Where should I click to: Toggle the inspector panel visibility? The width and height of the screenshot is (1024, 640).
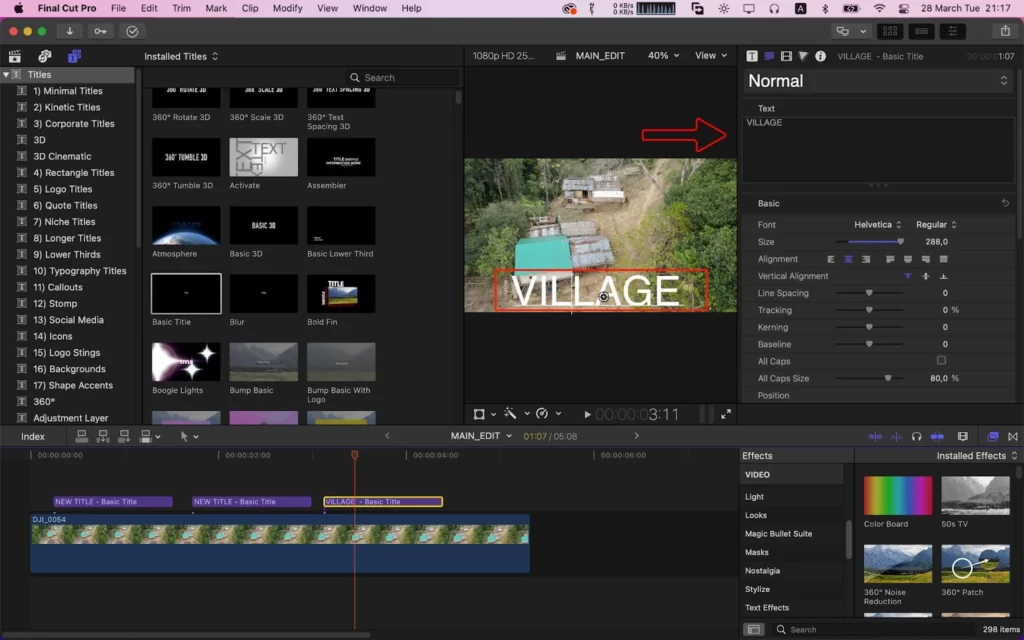tap(953, 31)
